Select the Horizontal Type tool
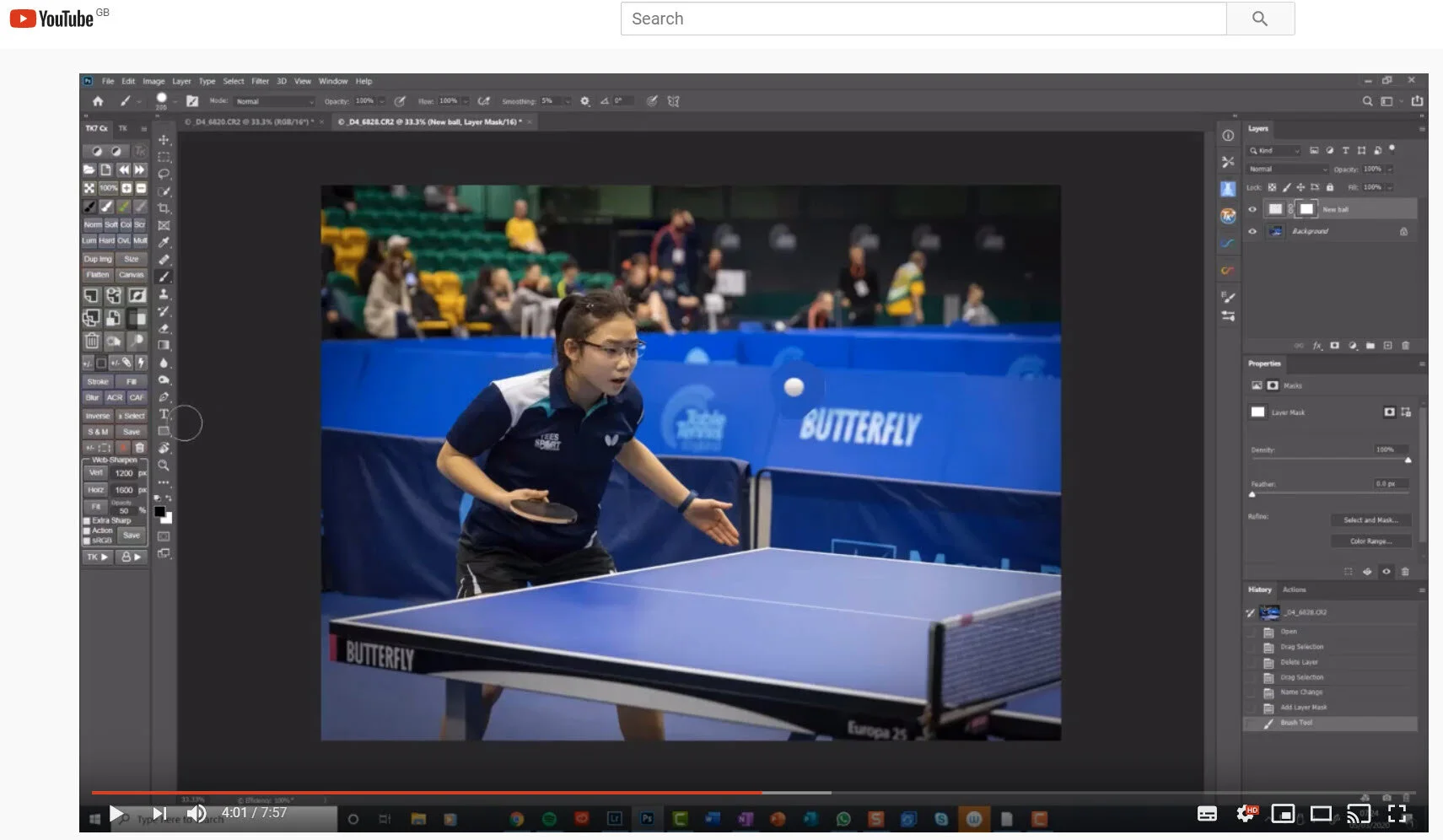The image size is (1443, 840). click(x=164, y=414)
